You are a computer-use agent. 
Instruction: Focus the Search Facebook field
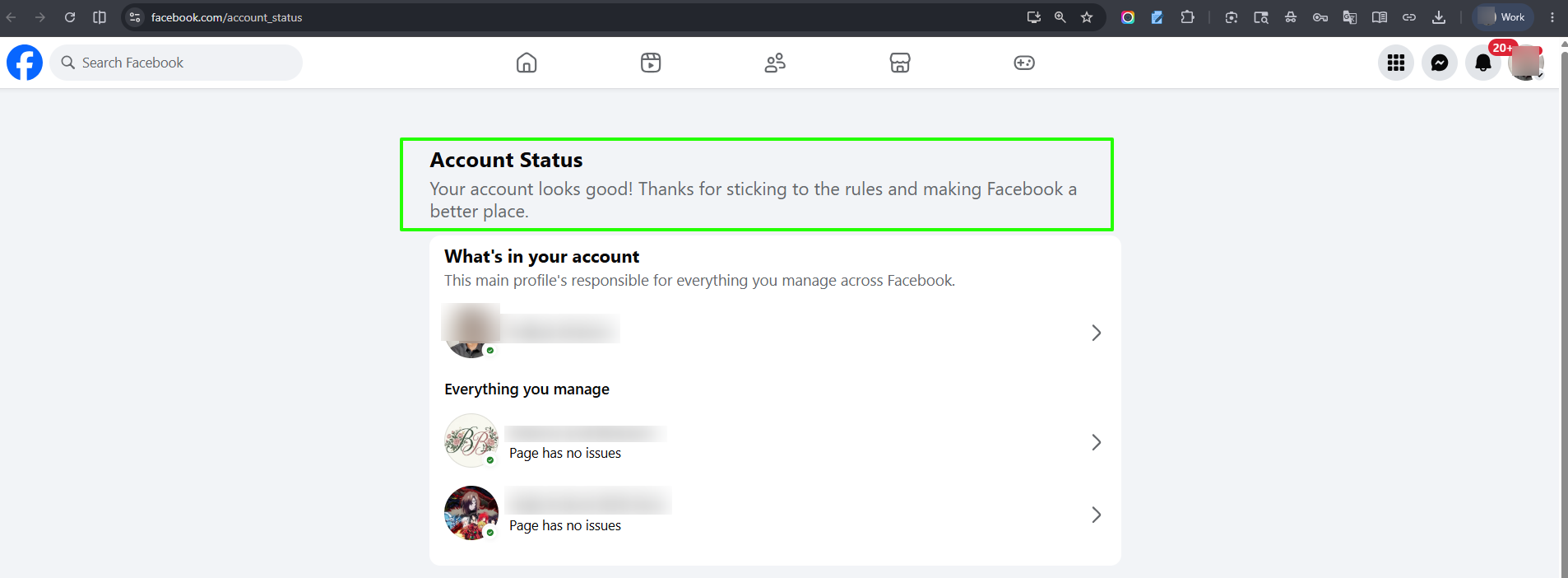point(176,63)
